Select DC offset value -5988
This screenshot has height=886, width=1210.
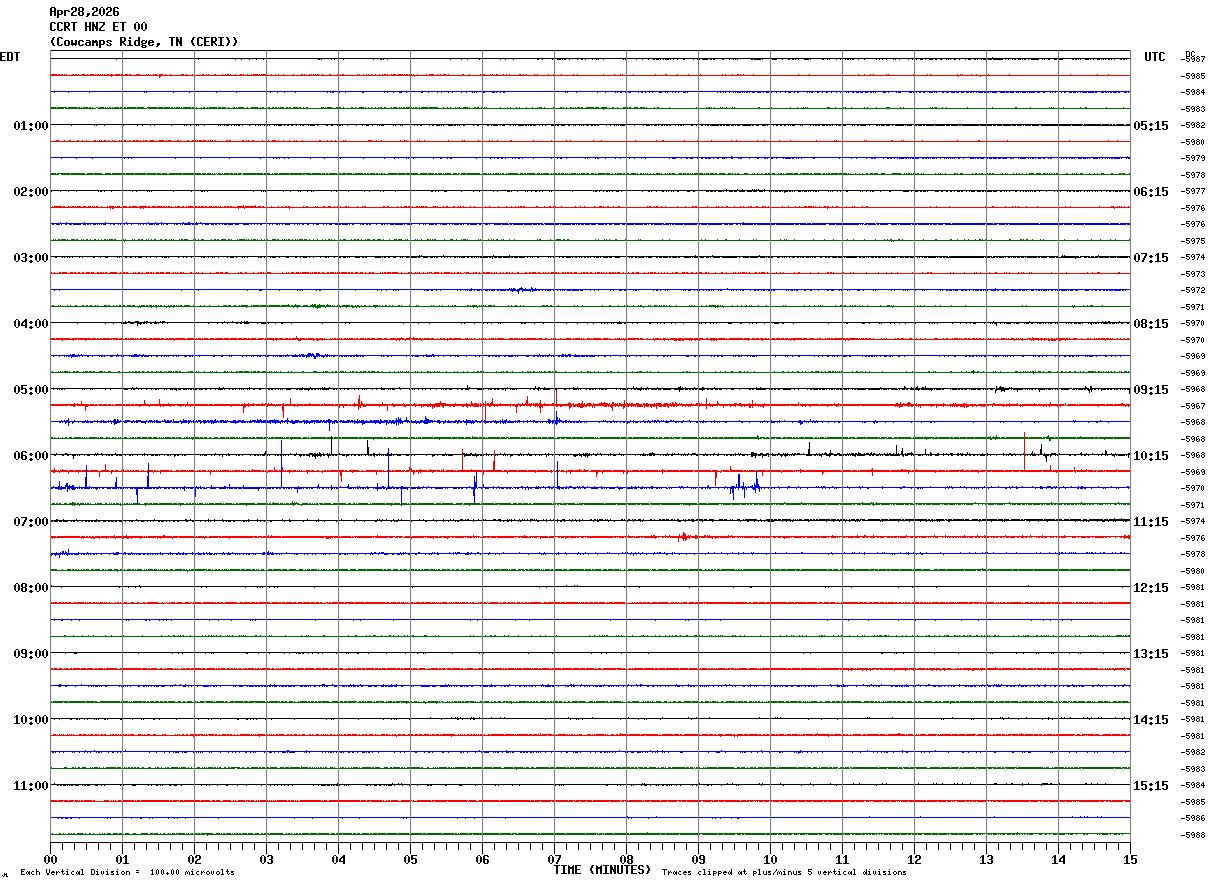(x=1193, y=835)
